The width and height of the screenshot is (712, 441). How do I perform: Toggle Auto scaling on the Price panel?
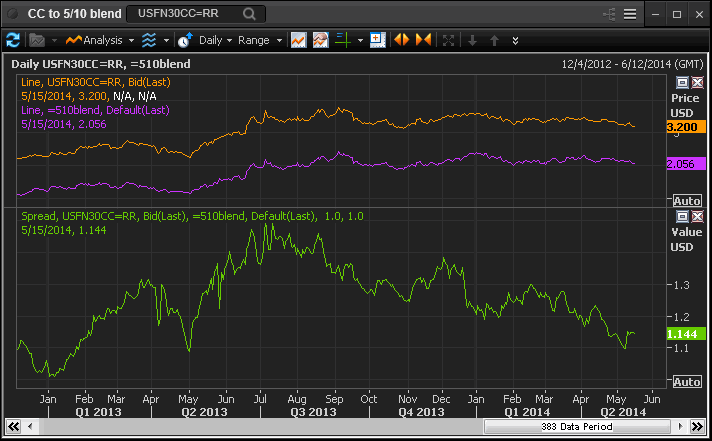point(686,201)
